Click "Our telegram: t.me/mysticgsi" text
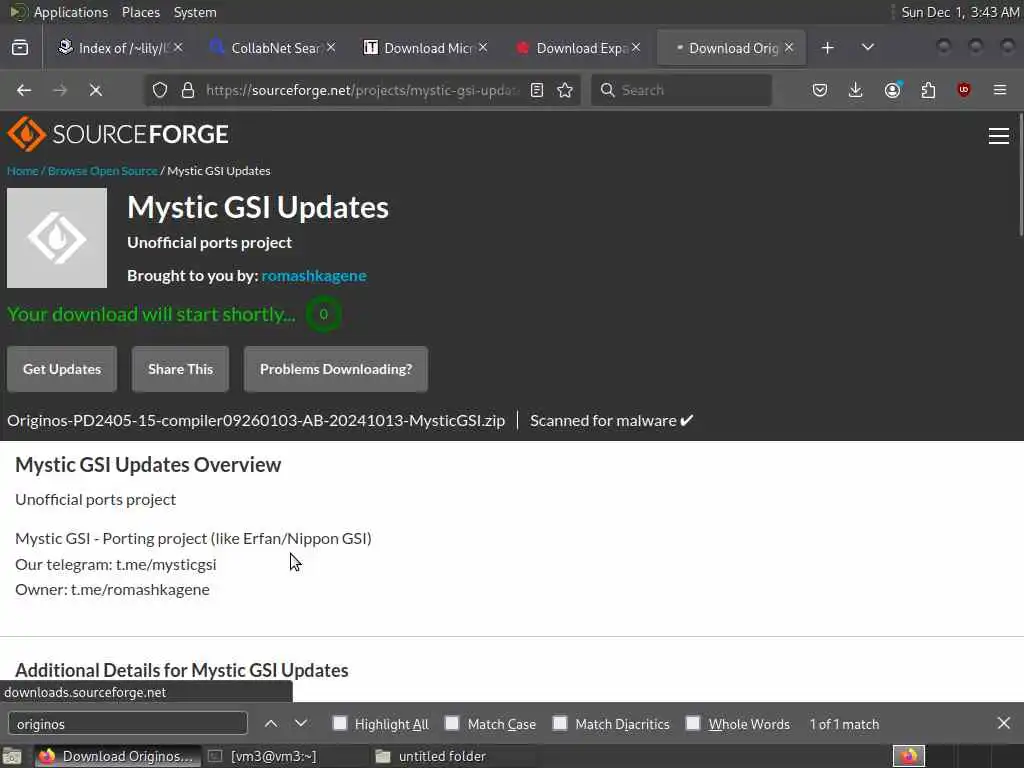 (116, 564)
